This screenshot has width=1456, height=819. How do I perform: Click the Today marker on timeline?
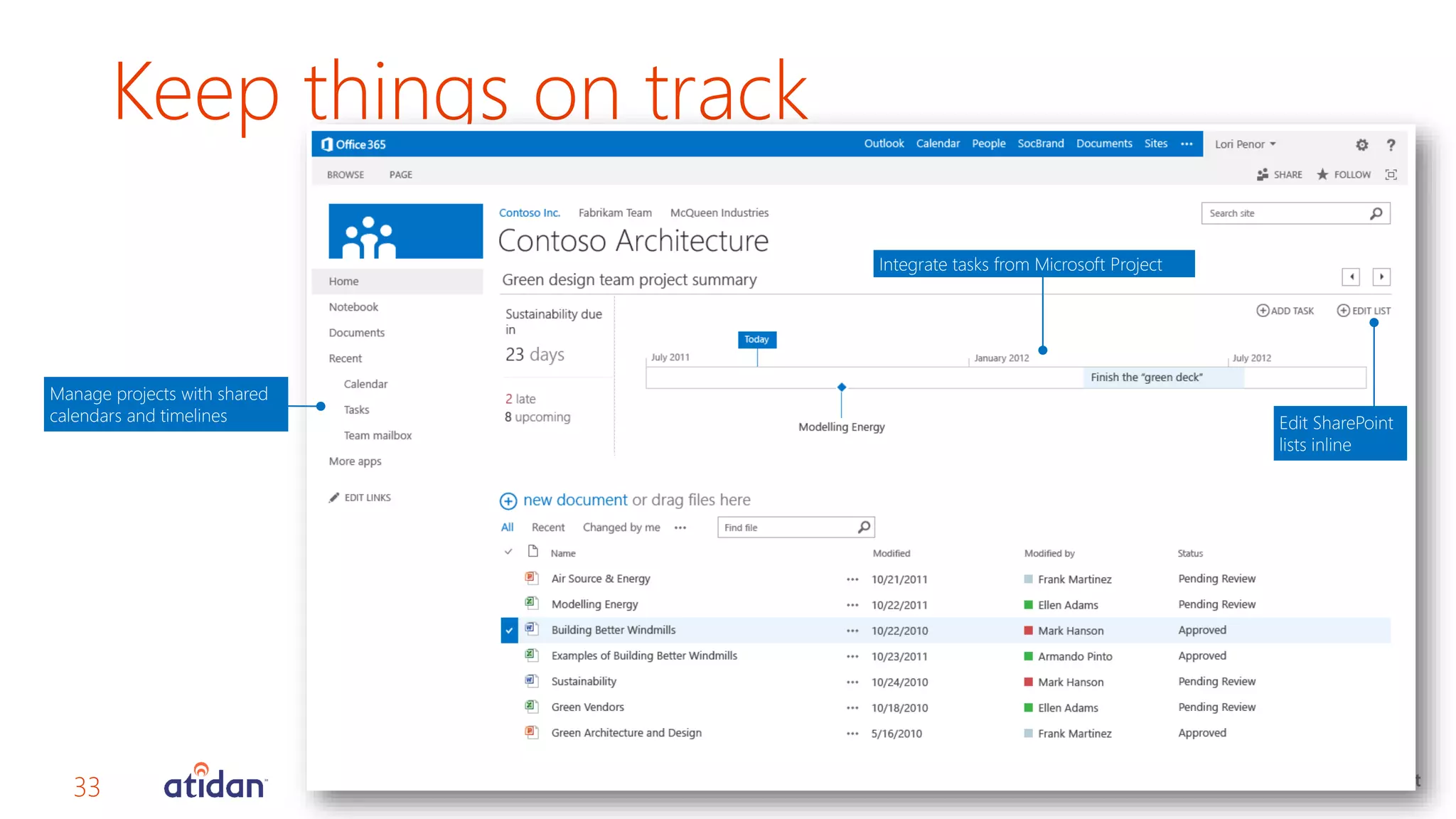tap(757, 340)
